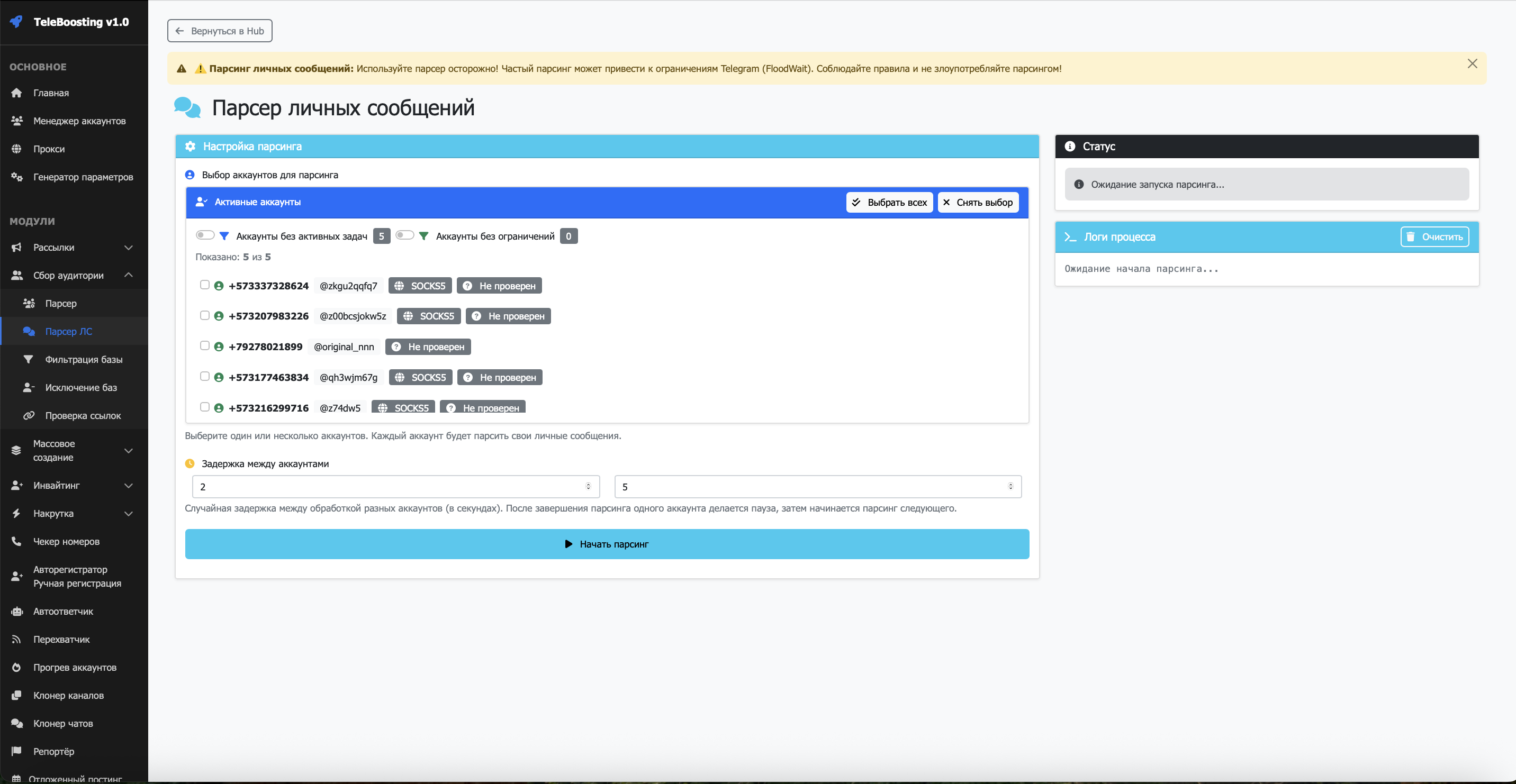Open Менеджер аккаунтов menu item
The image size is (1516, 784).
pyautogui.click(x=79, y=121)
